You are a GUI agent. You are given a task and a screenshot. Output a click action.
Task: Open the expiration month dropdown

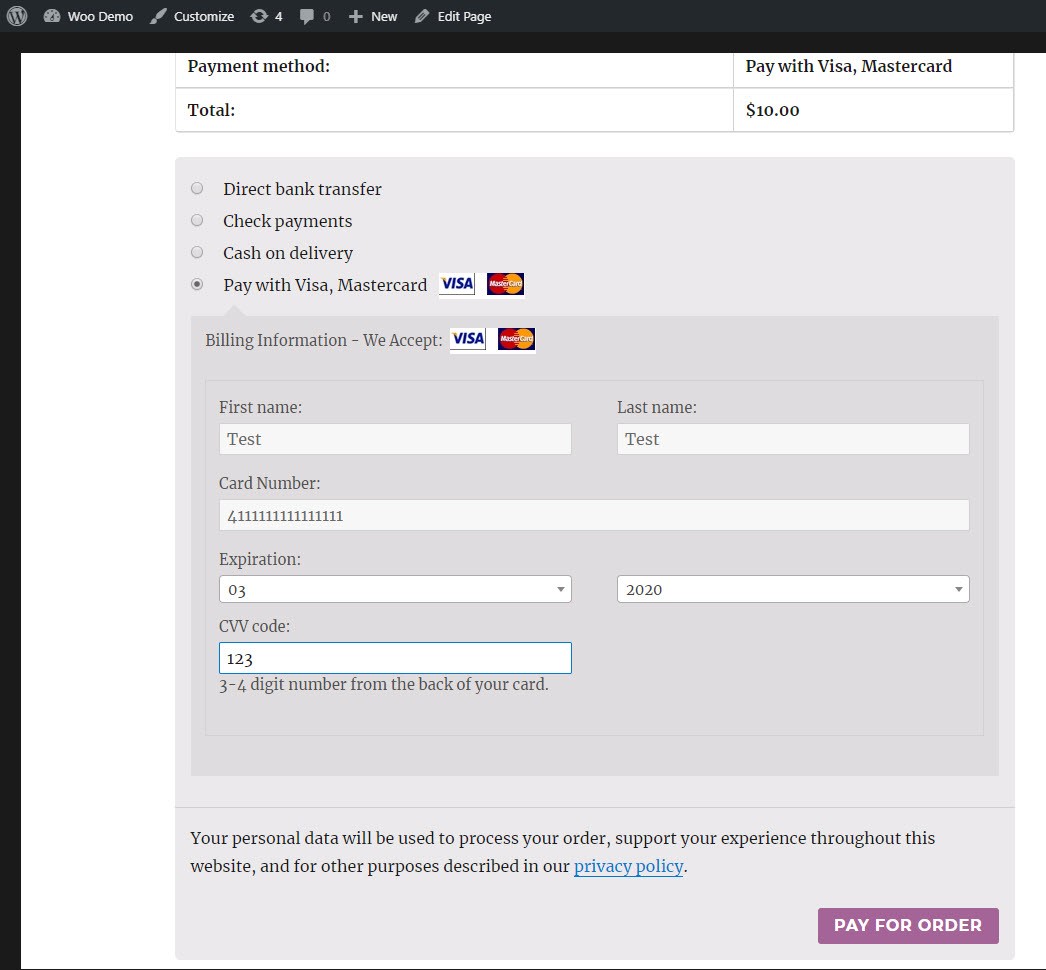395,589
